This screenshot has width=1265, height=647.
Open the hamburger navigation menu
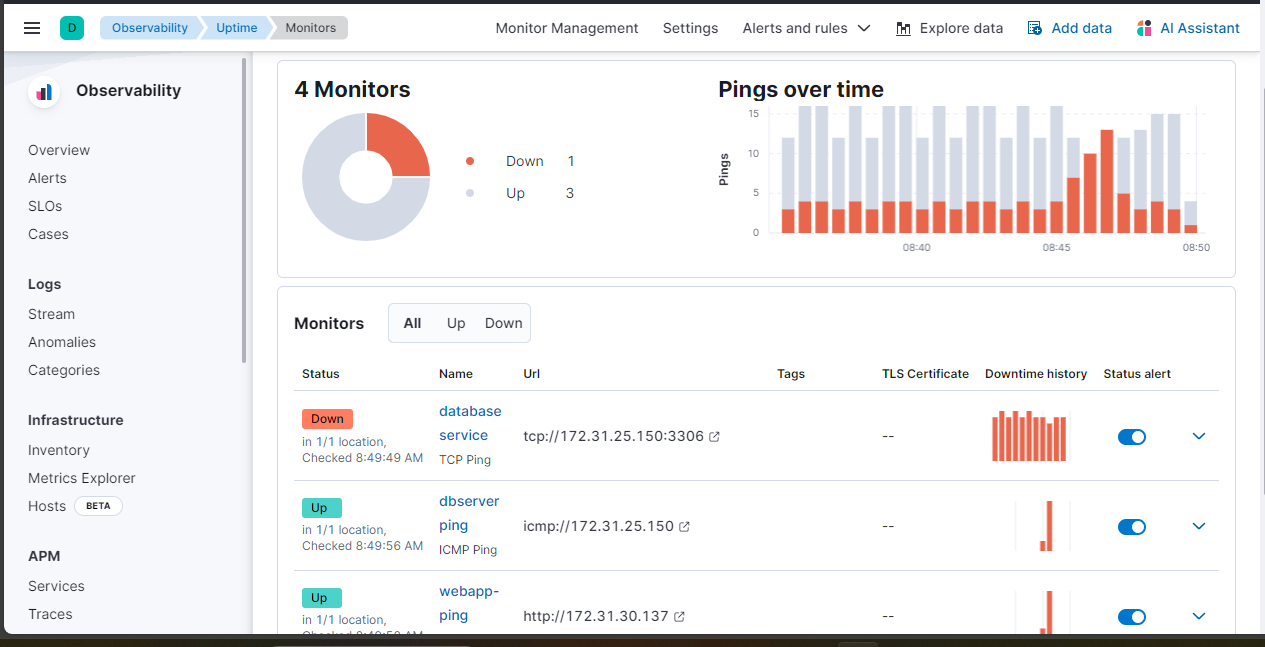pos(32,28)
